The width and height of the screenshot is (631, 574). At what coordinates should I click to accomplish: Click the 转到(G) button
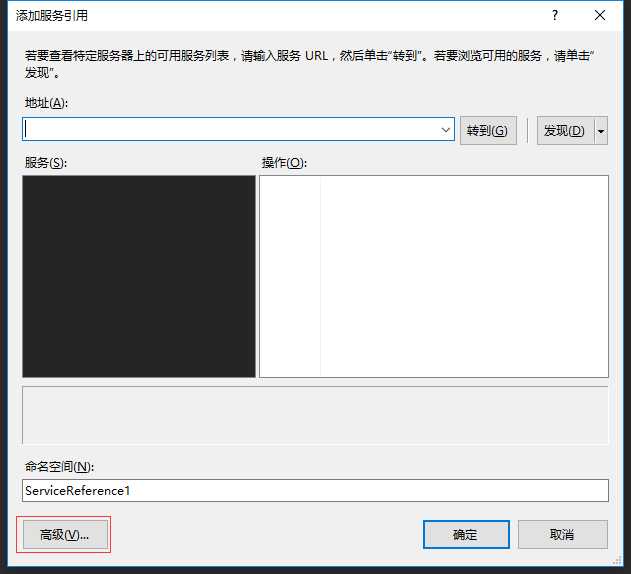tap(488, 130)
